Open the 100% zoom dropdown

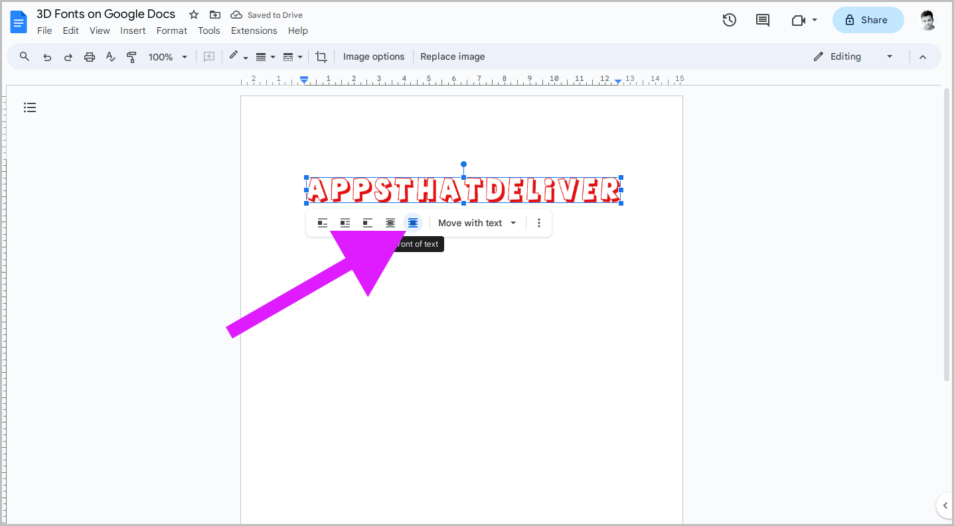coord(168,57)
